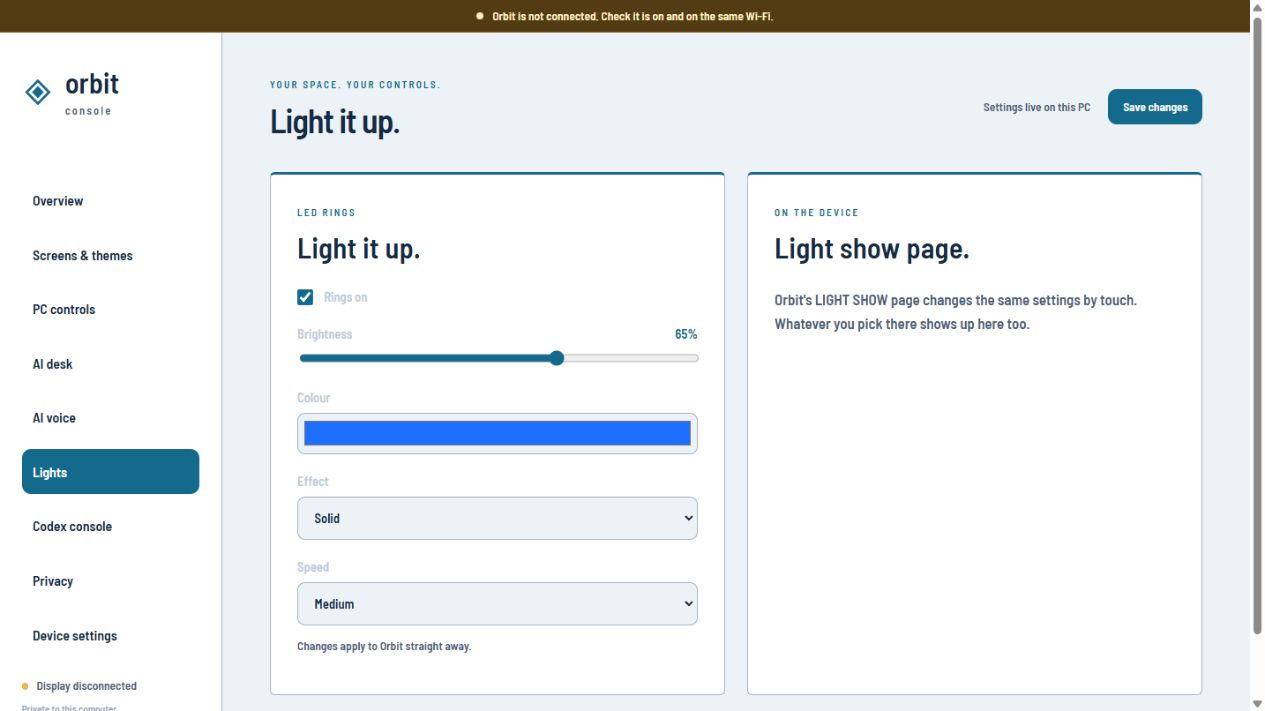Viewport: 1265px width, 711px height.
Task: Open the AI voice page
Action: pyautogui.click(x=110, y=418)
